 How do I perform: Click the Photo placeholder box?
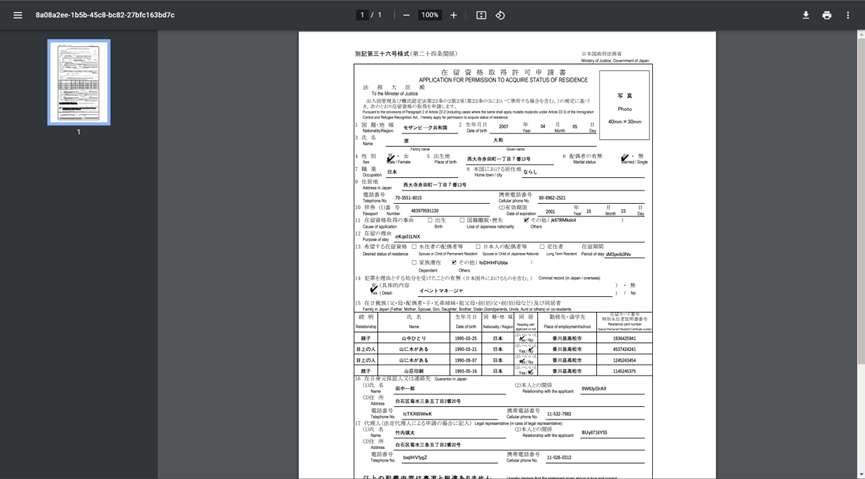pyautogui.click(x=624, y=105)
